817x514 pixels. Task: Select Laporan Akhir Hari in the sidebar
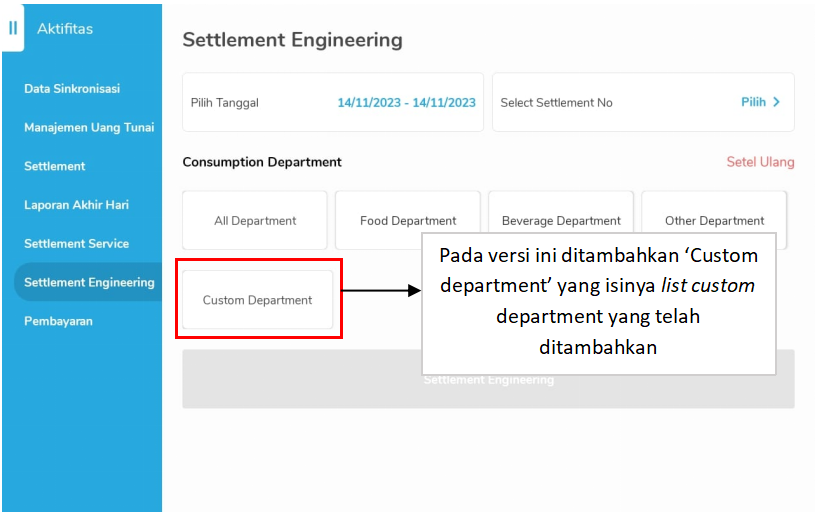(x=76, y=205)
